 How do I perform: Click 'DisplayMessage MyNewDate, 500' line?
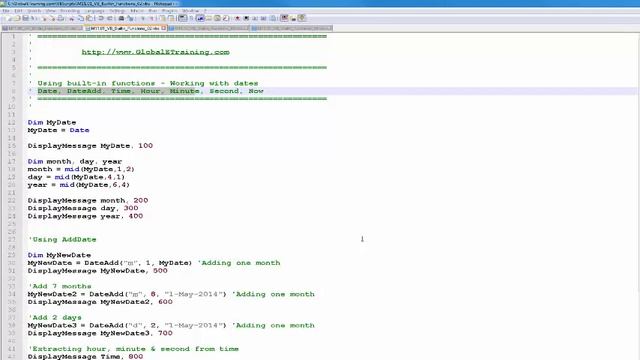pos(98,271)
